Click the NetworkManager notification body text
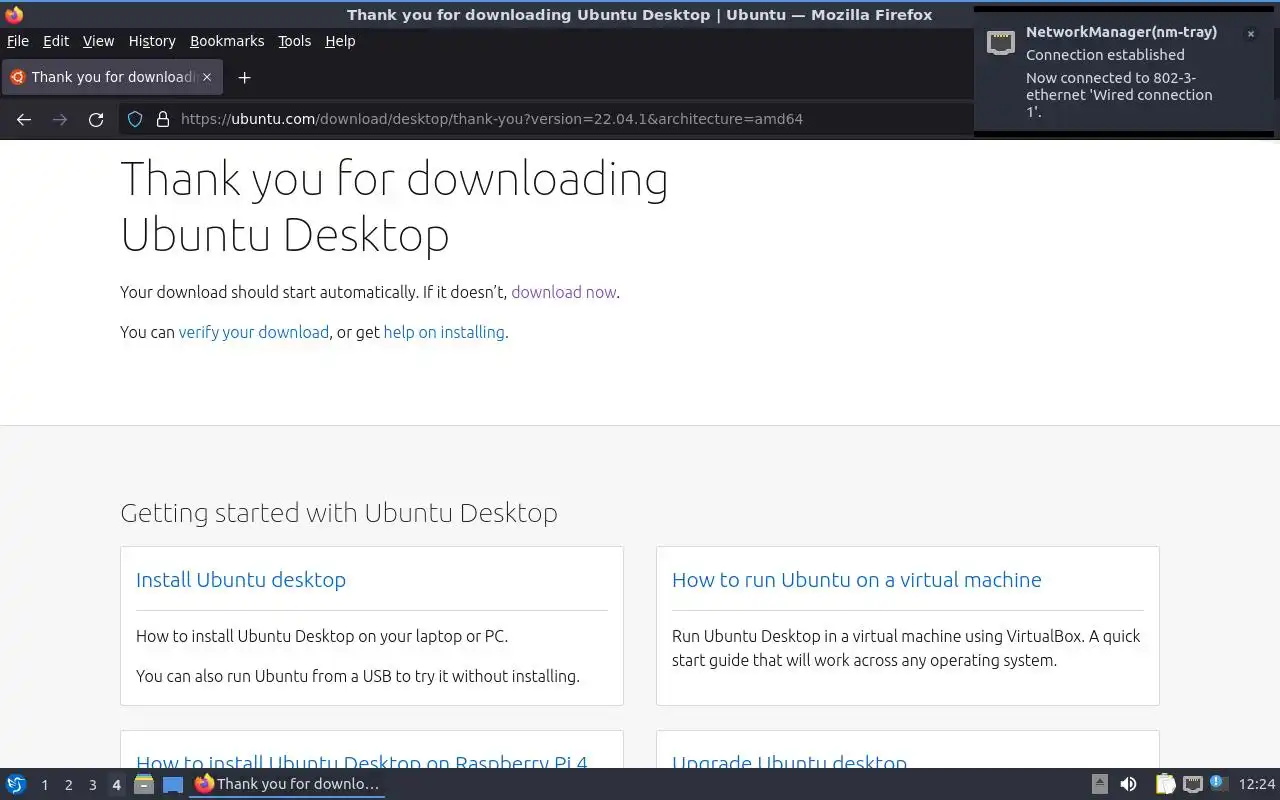 pos(1119,94)
